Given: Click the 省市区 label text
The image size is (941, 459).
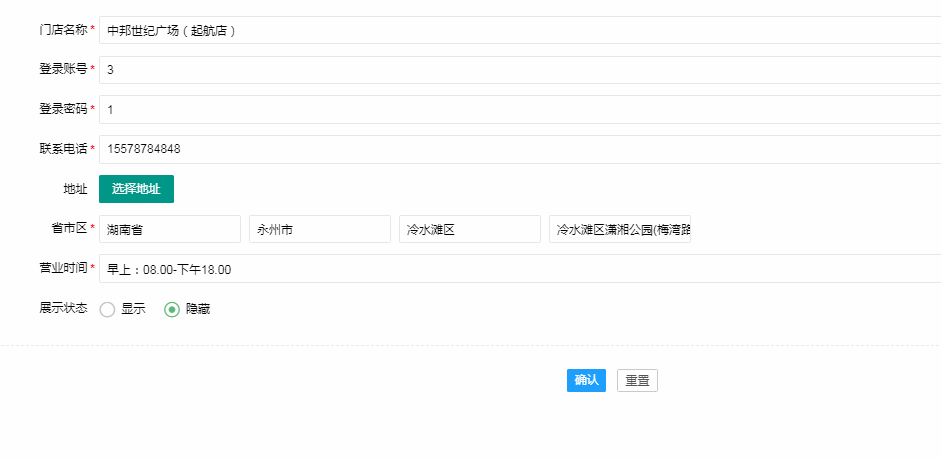Looking at the screenshot, I should coord(70,228).
